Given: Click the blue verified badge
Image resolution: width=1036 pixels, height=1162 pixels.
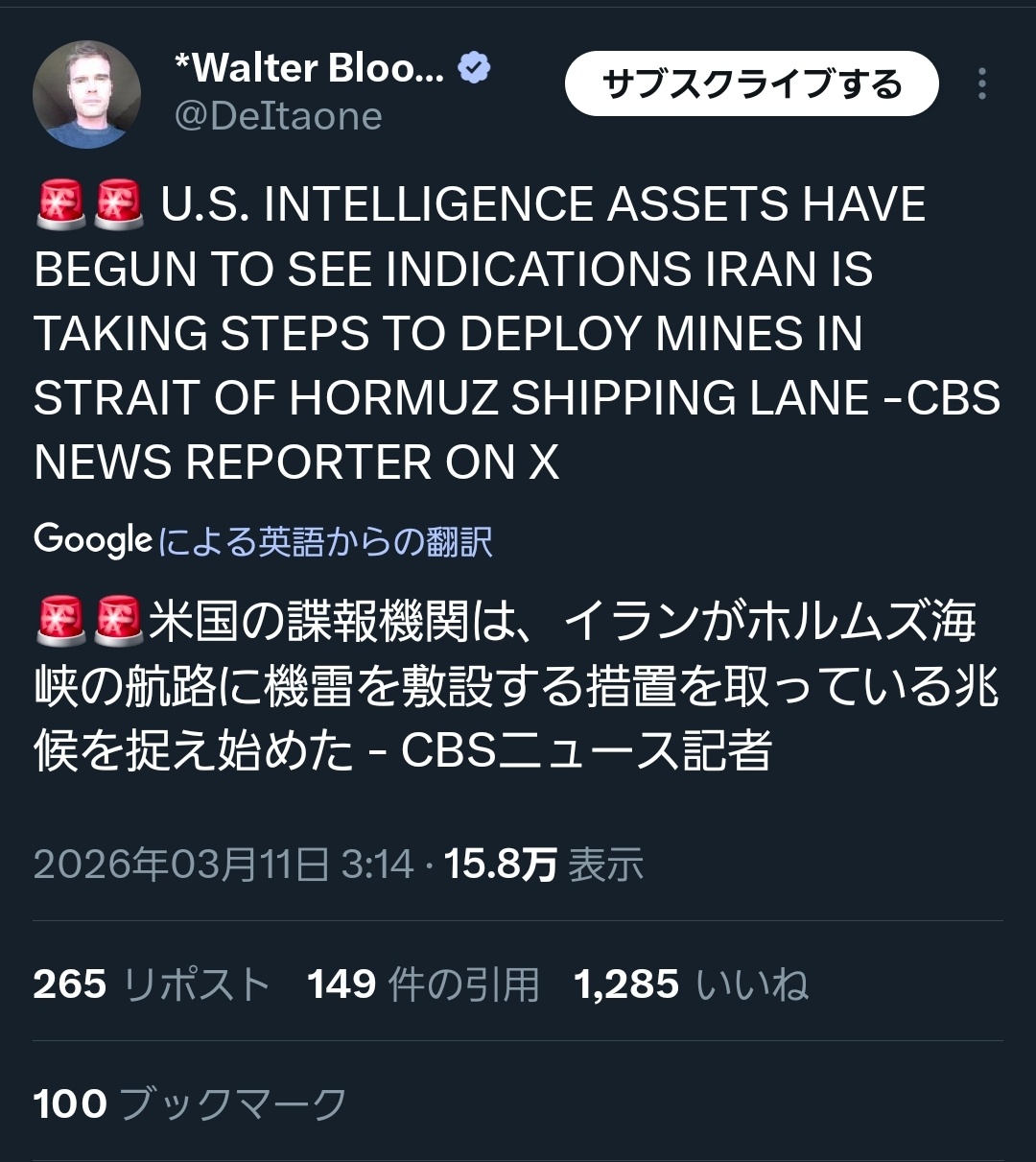Looking at the screenshot, I should pos(474,68).
